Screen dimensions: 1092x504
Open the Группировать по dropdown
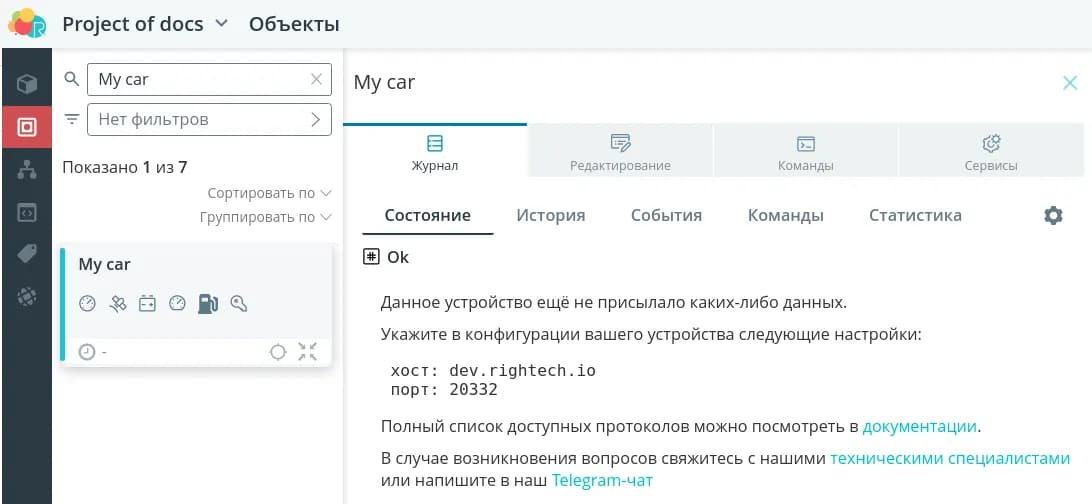pos(265,217)
